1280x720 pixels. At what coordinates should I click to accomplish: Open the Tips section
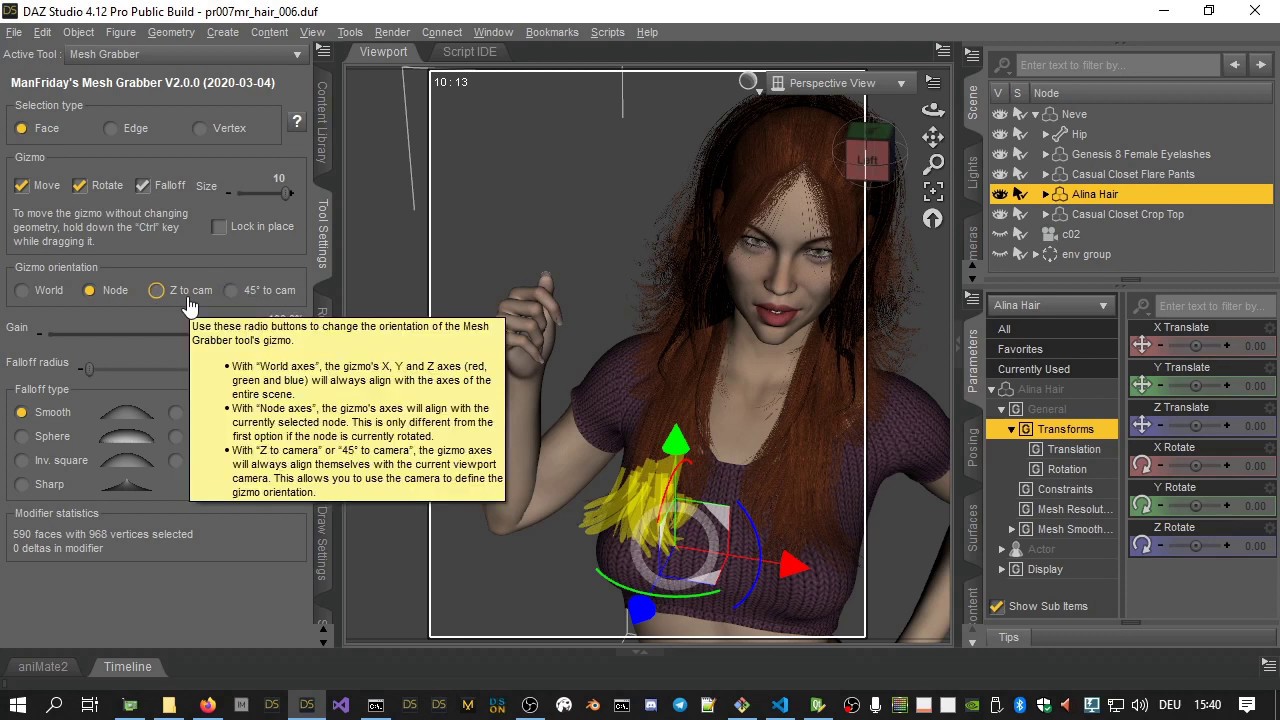pyautogui.click(x=1008, y=638)
